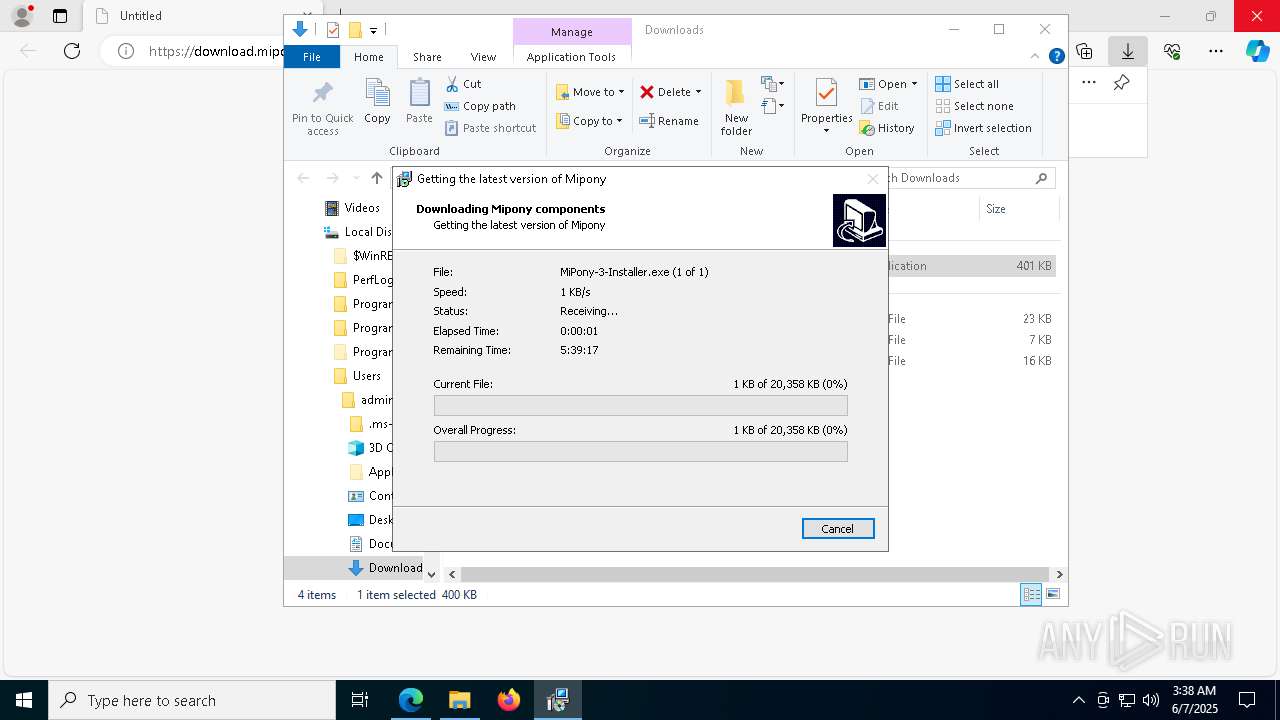Open Firefox from the taskbar
1280x720 pixels.
coord(508,700)
